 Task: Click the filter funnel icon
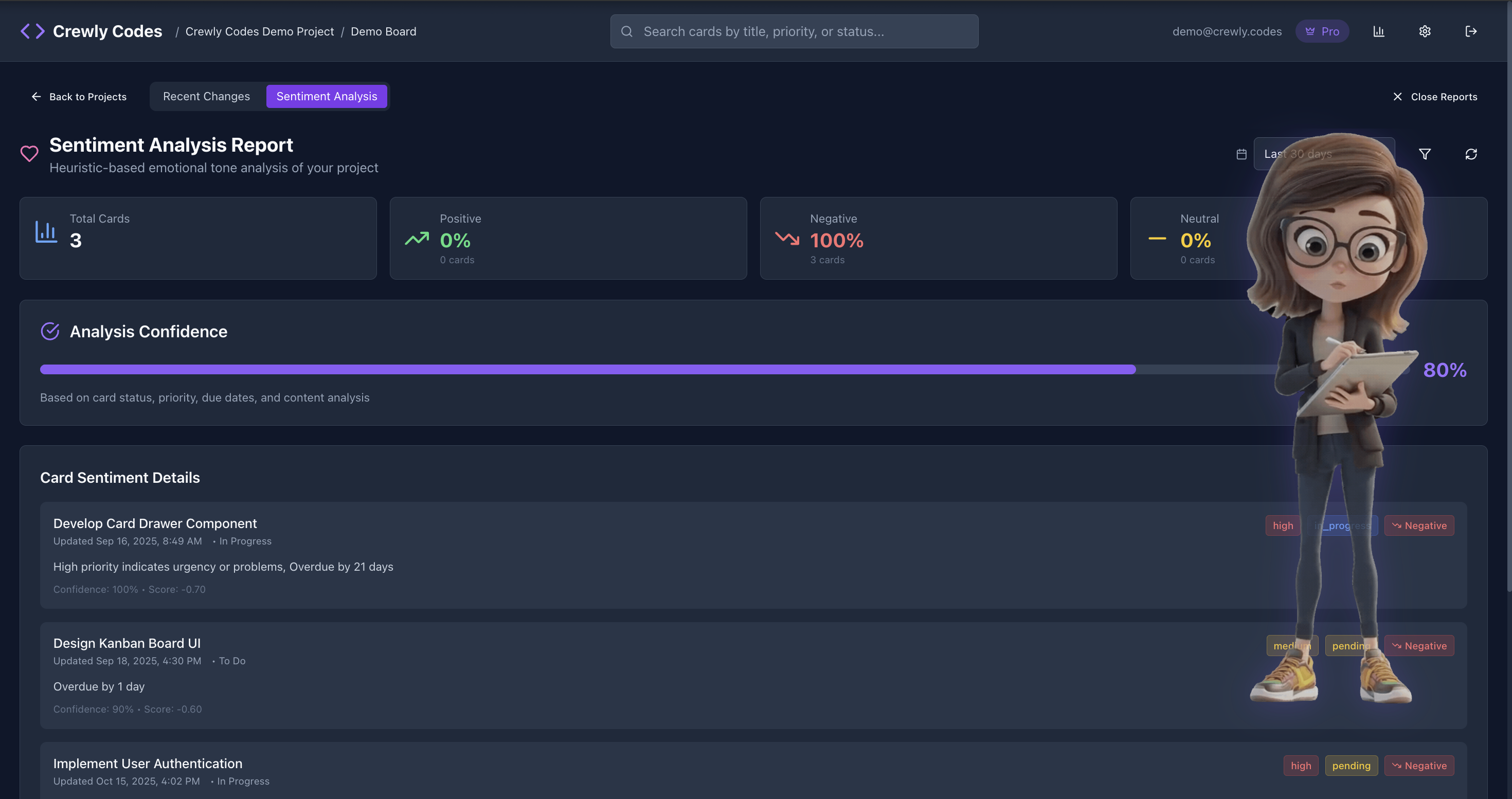click(1425, 154)
